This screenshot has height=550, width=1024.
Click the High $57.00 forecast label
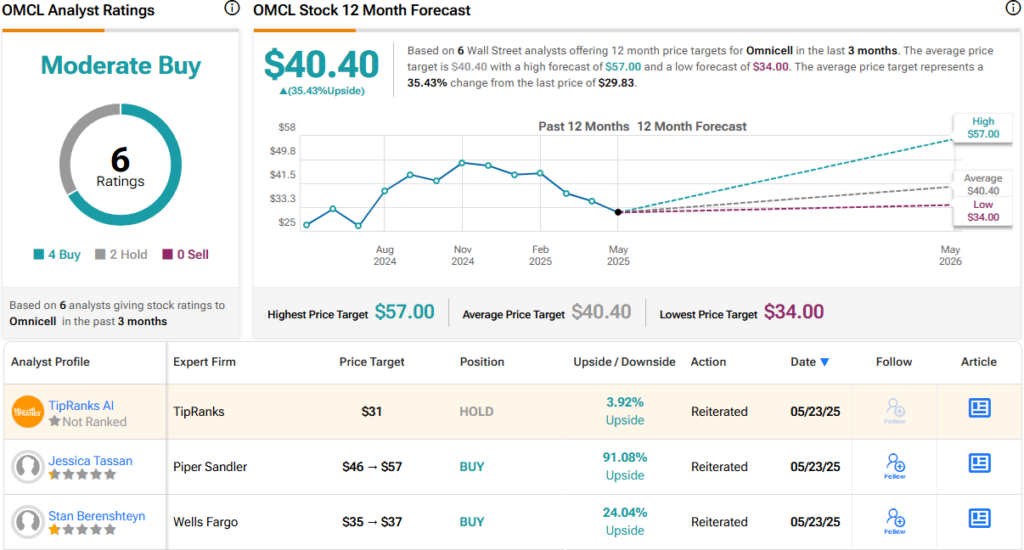[983, 128]
